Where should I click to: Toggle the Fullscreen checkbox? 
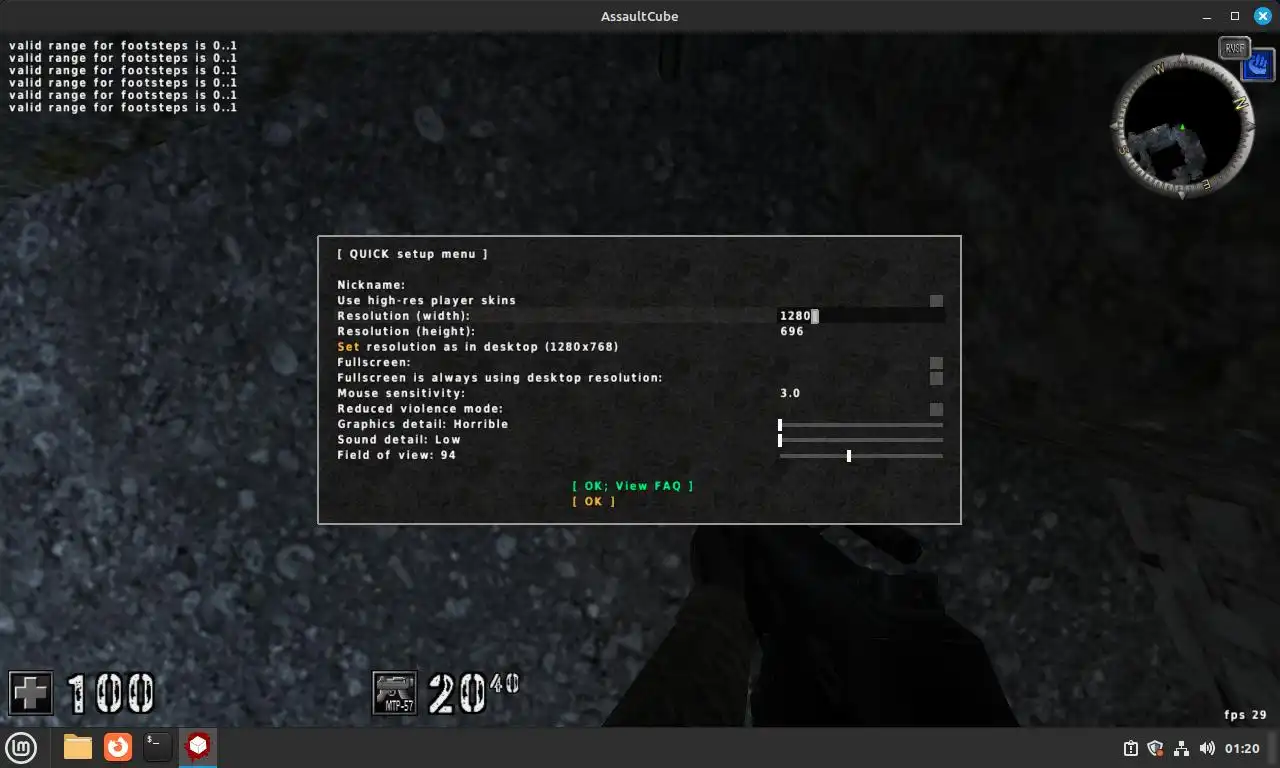(936, 363)
